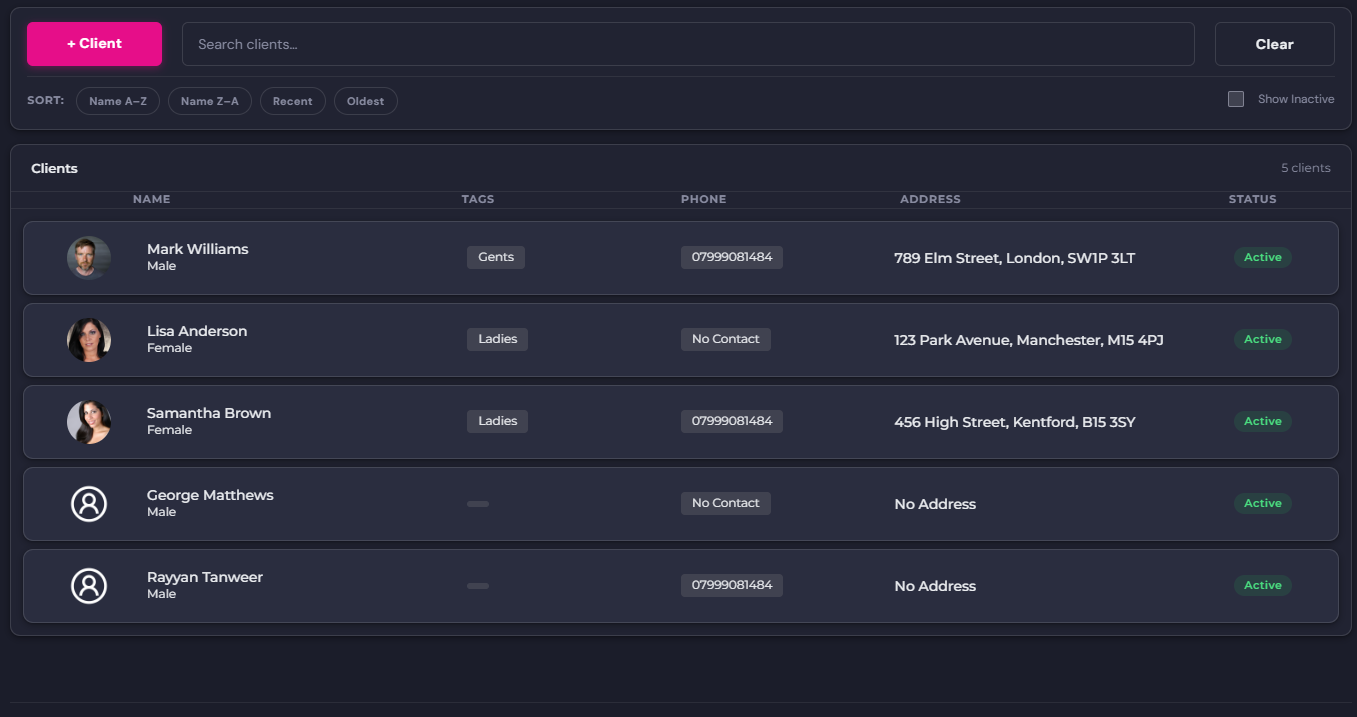Sort clients by Oldest
1357x717 pixels.
pos(365,101)
